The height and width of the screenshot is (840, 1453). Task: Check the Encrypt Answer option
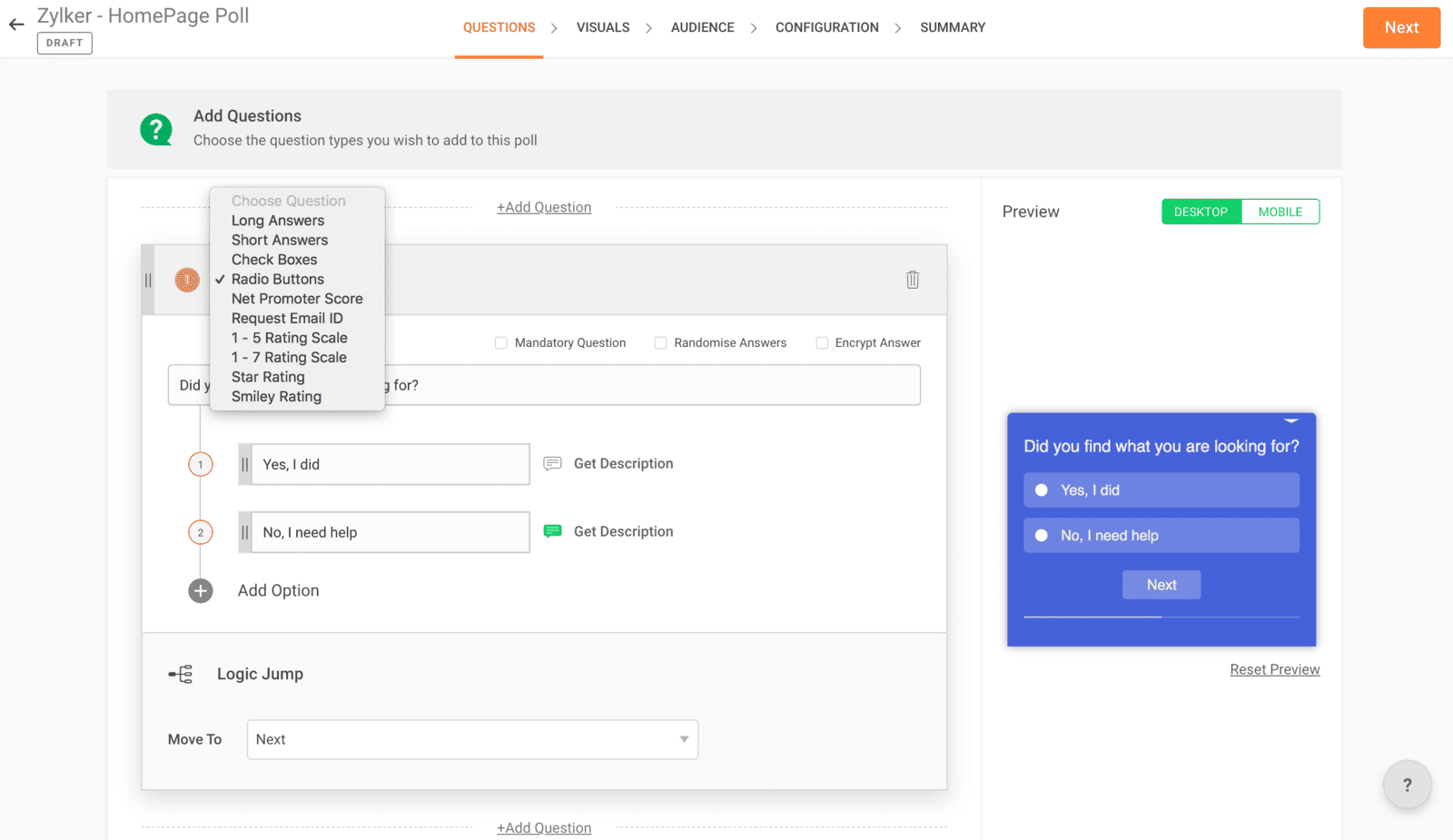[822, 343]
